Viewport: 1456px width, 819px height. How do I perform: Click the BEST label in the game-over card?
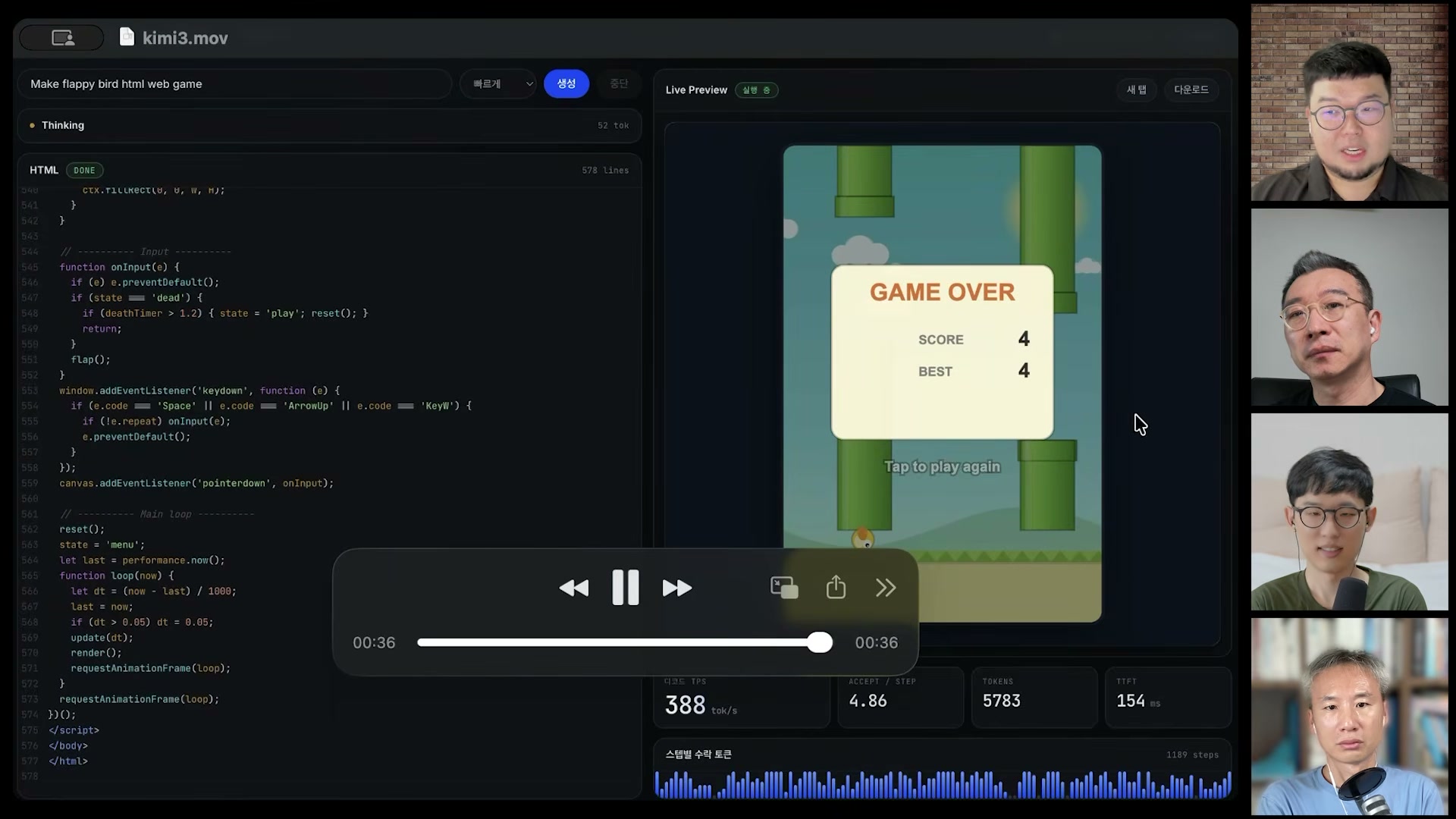(935, 372)
